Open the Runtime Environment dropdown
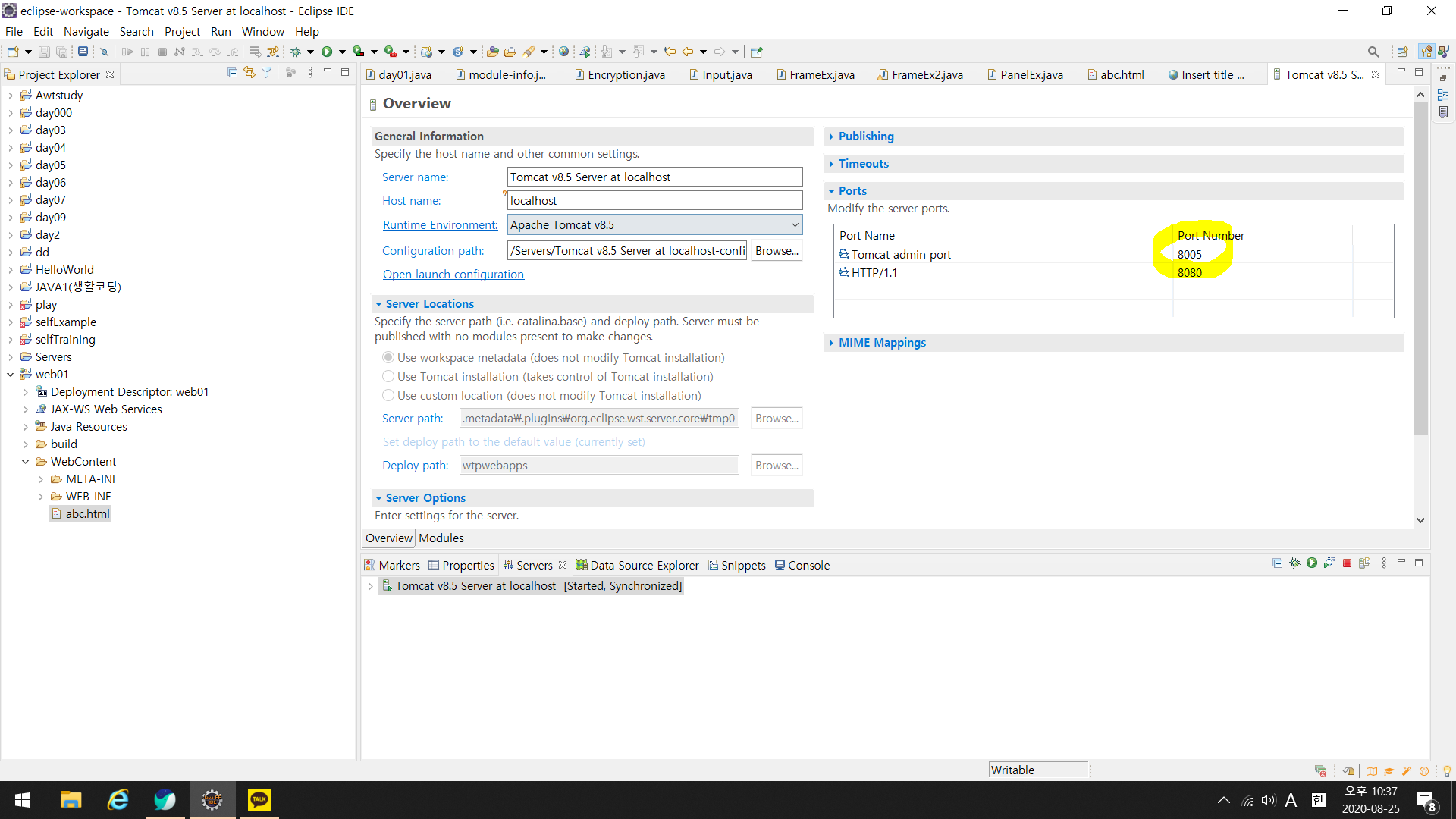Image resolution: width=1456 pixels, height=819 pixels. 794,224
